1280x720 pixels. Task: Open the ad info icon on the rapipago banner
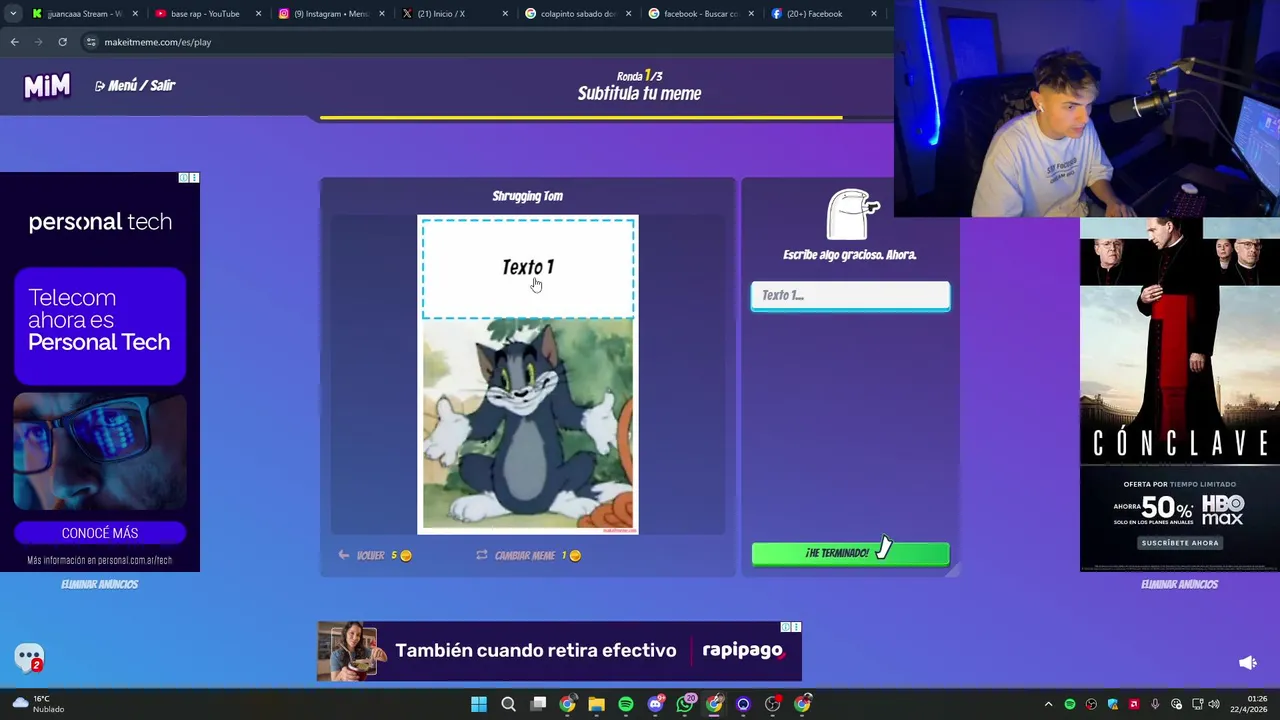(x=786, y=627)
